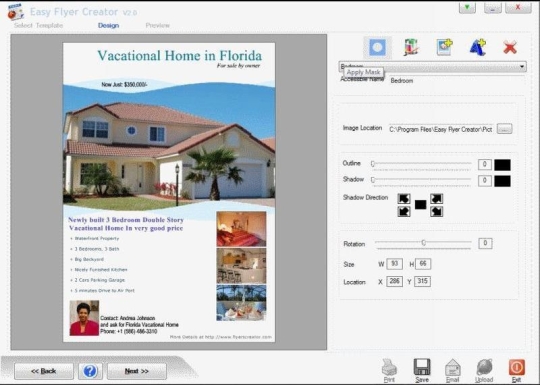
Task: Select the upper-right shadow direction arrow
Action: click(437, 199)
